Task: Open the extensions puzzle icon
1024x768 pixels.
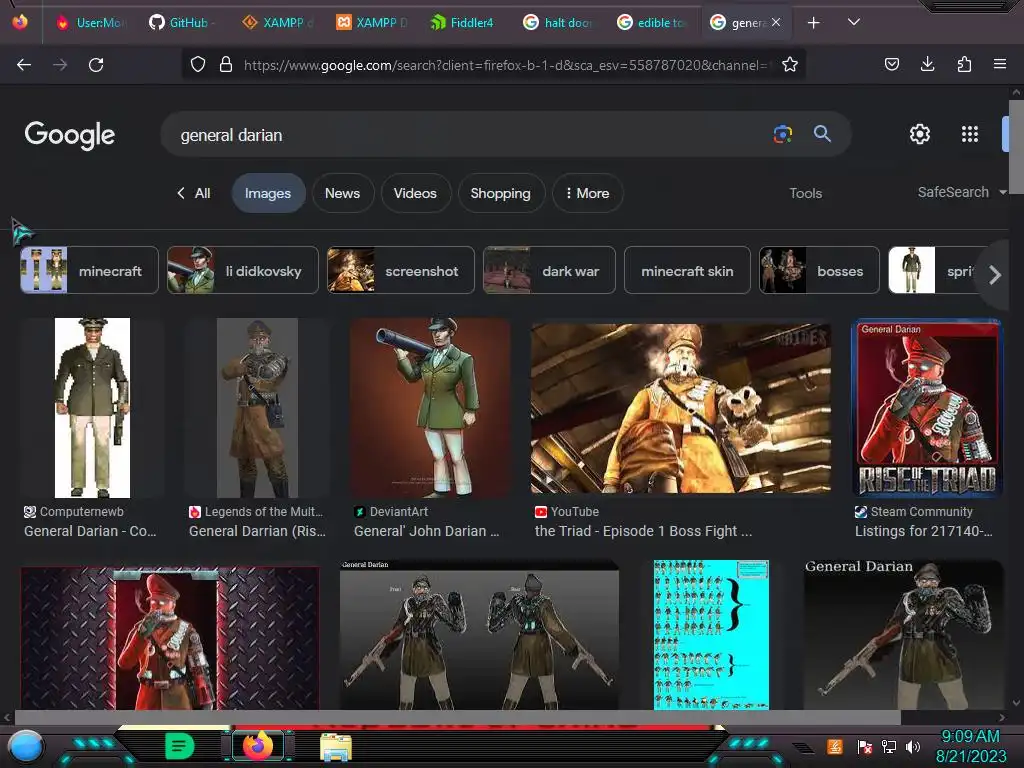Action: coord(964,64)
